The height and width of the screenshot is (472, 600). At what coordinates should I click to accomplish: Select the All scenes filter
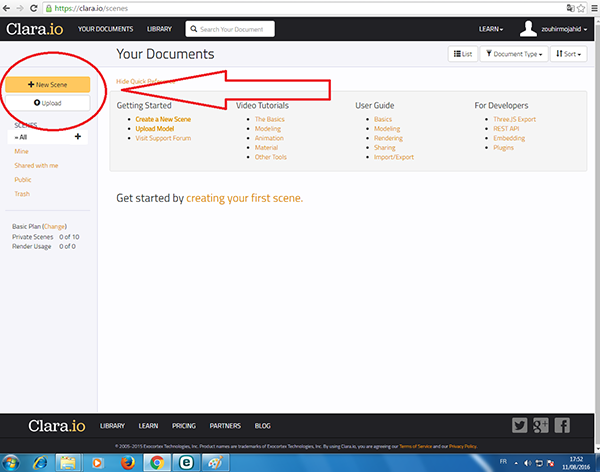point(47,137)
